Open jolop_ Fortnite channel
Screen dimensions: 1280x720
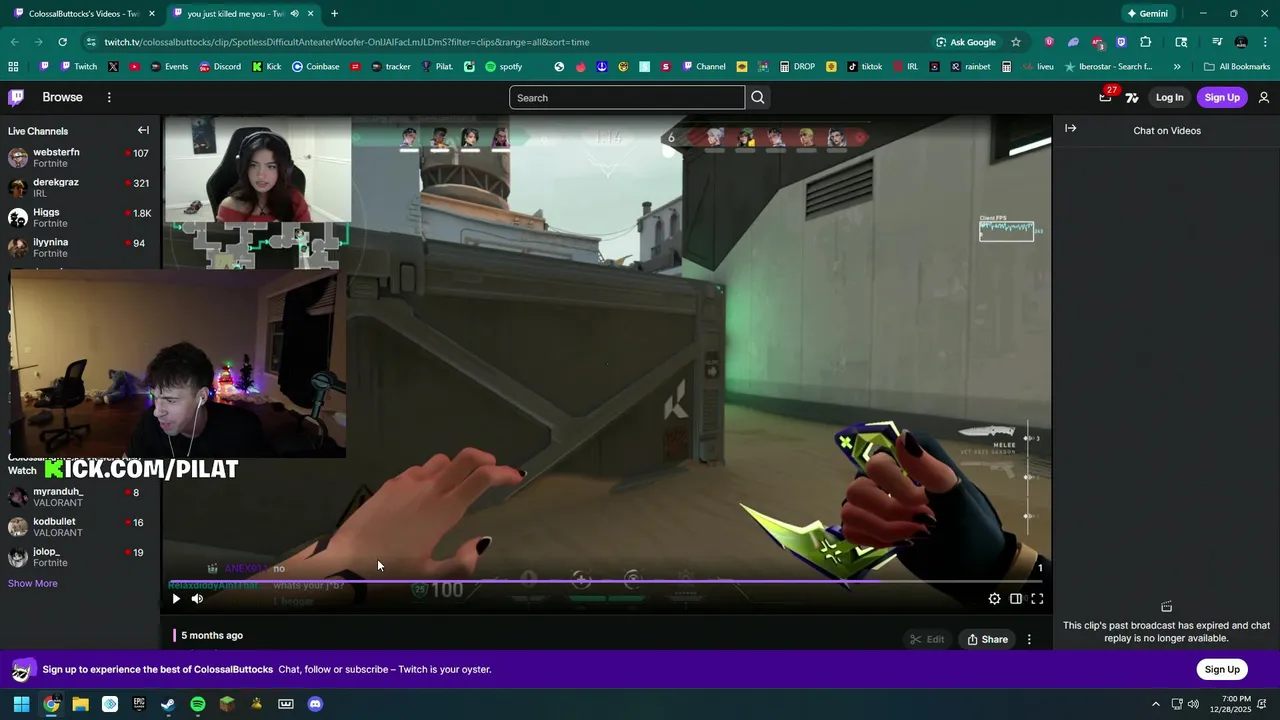click(78, 557)
